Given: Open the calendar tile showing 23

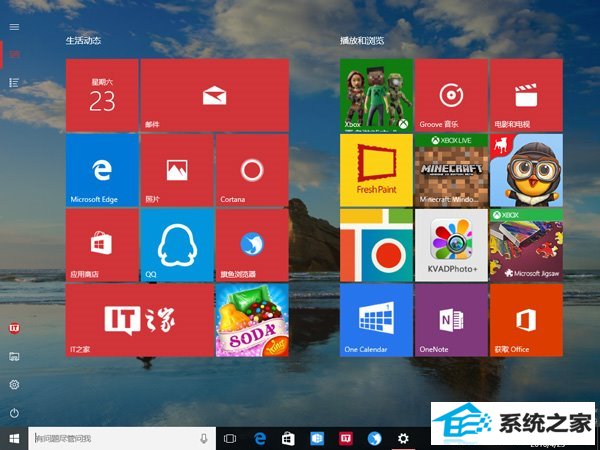Looking at the screenshot, I should click(x=102, y=95).
